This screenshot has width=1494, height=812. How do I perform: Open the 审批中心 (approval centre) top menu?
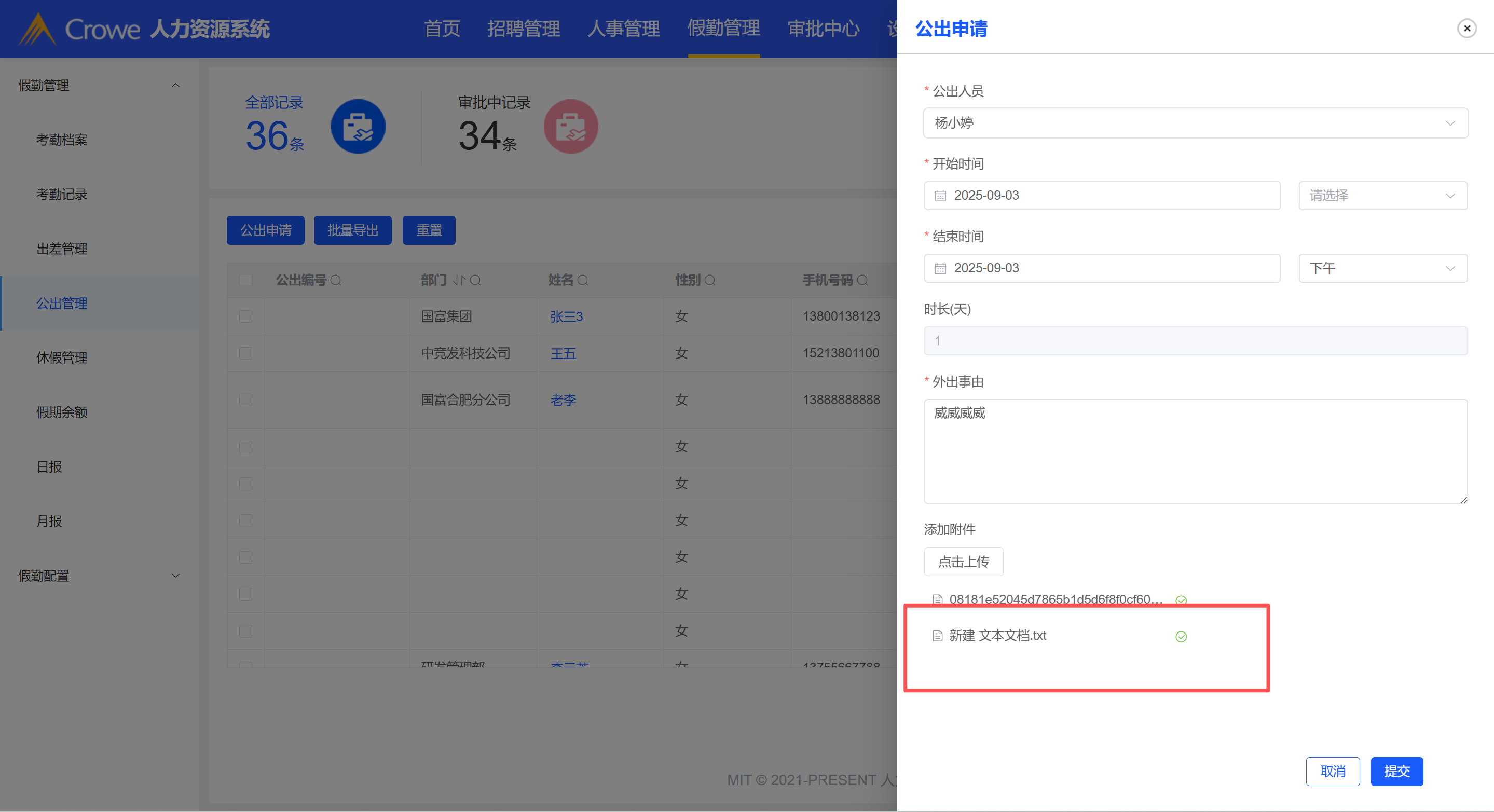823,29
